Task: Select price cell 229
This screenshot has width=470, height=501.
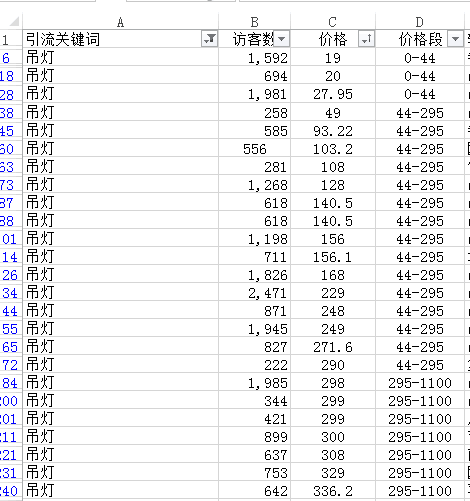Action: click(x=333, y=292)
